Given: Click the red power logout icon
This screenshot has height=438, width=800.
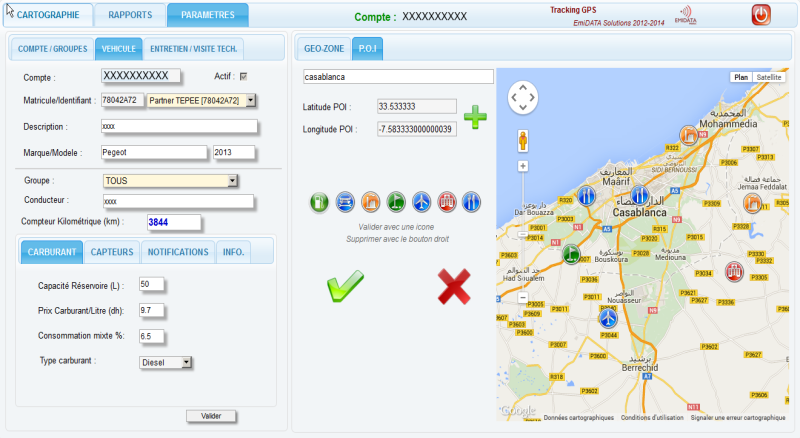Looking at the screenshot, I should click(x=761, y=15).
